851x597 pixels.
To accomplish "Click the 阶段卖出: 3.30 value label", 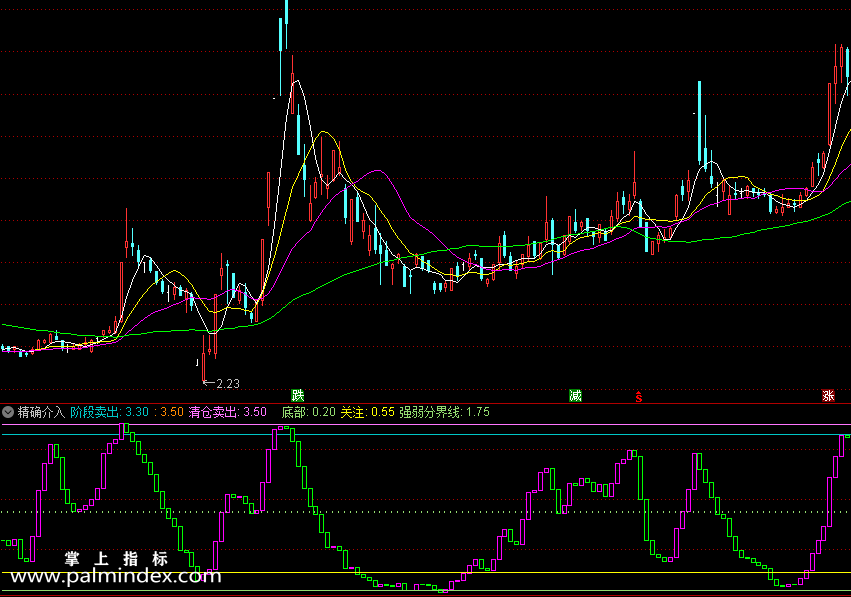I will click(x=109, y=412).
